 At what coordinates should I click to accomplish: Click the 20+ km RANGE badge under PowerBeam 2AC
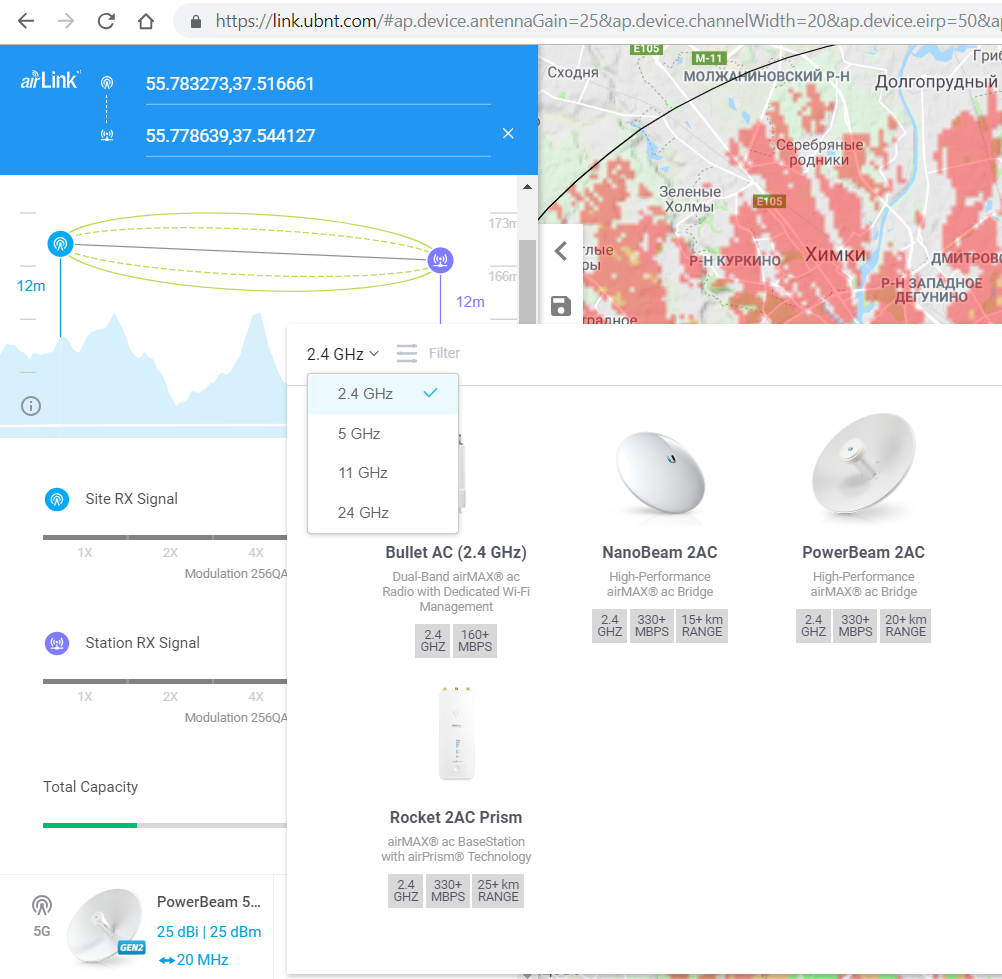tap(906, 626)
